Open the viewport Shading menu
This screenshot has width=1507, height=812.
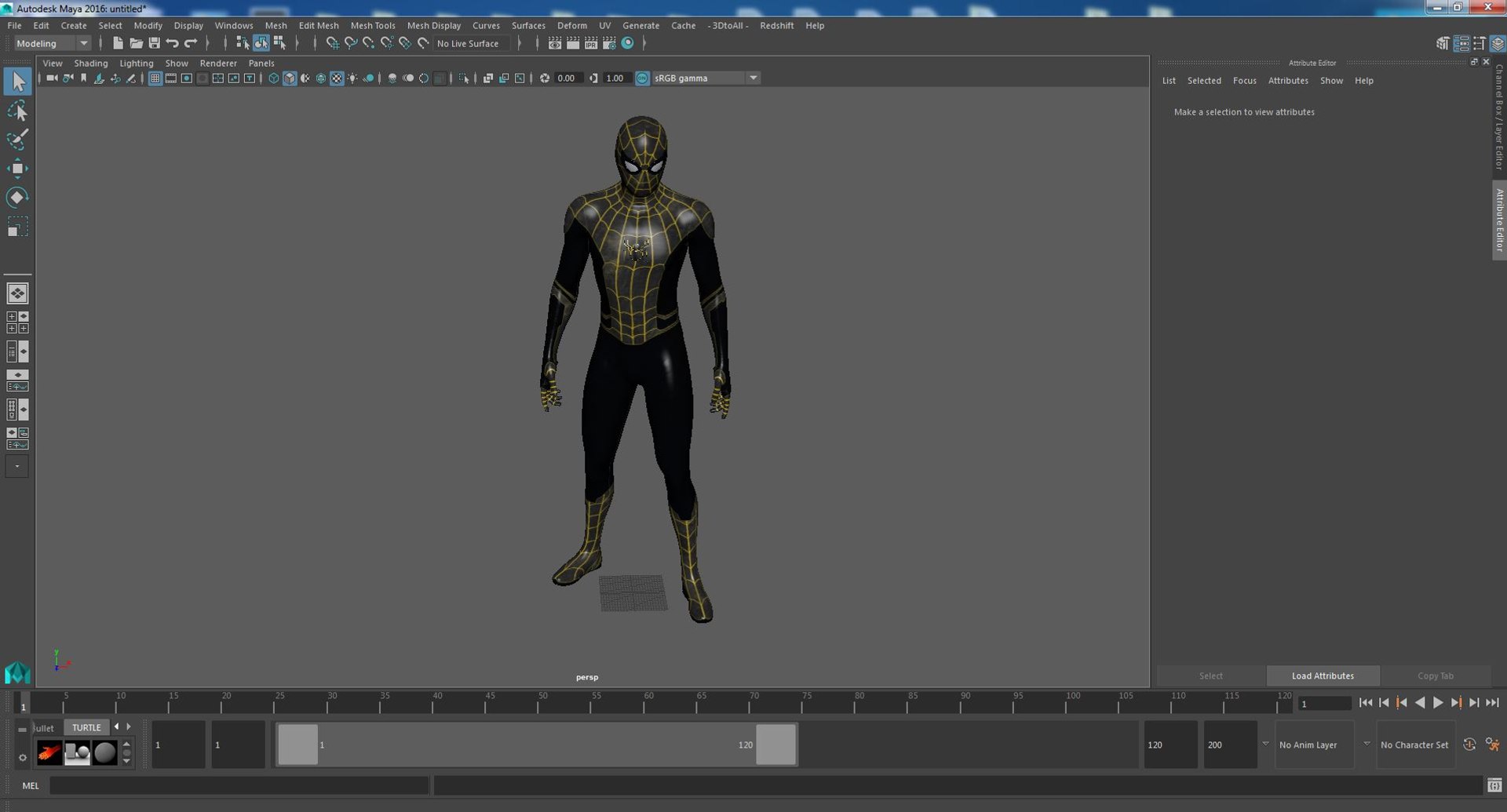point(91,63)
